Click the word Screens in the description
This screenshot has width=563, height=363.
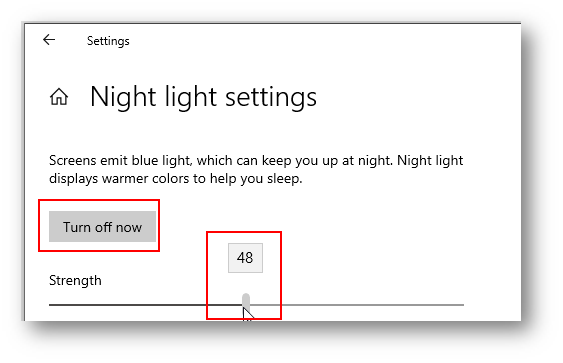(x=73, y=160)
